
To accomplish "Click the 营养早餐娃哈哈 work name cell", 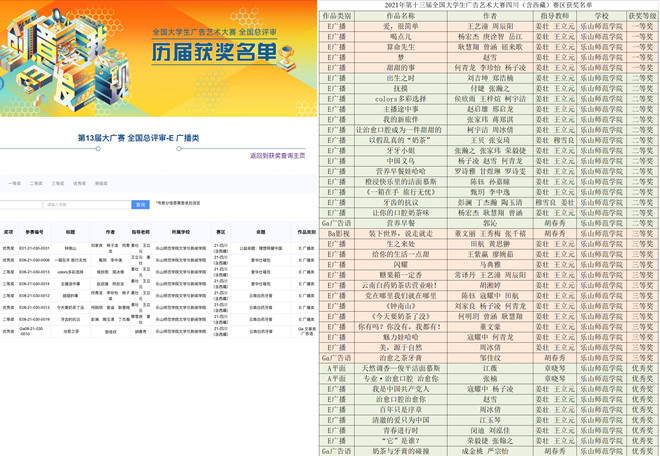I will (x=401, y=171).
